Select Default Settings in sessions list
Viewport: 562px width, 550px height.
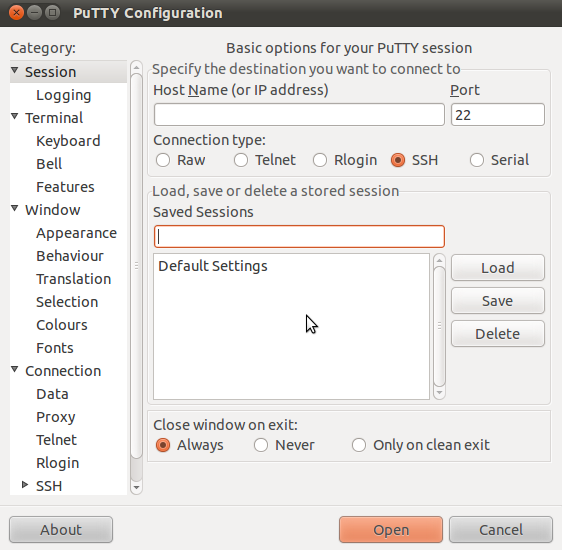[x=291, y=266]
